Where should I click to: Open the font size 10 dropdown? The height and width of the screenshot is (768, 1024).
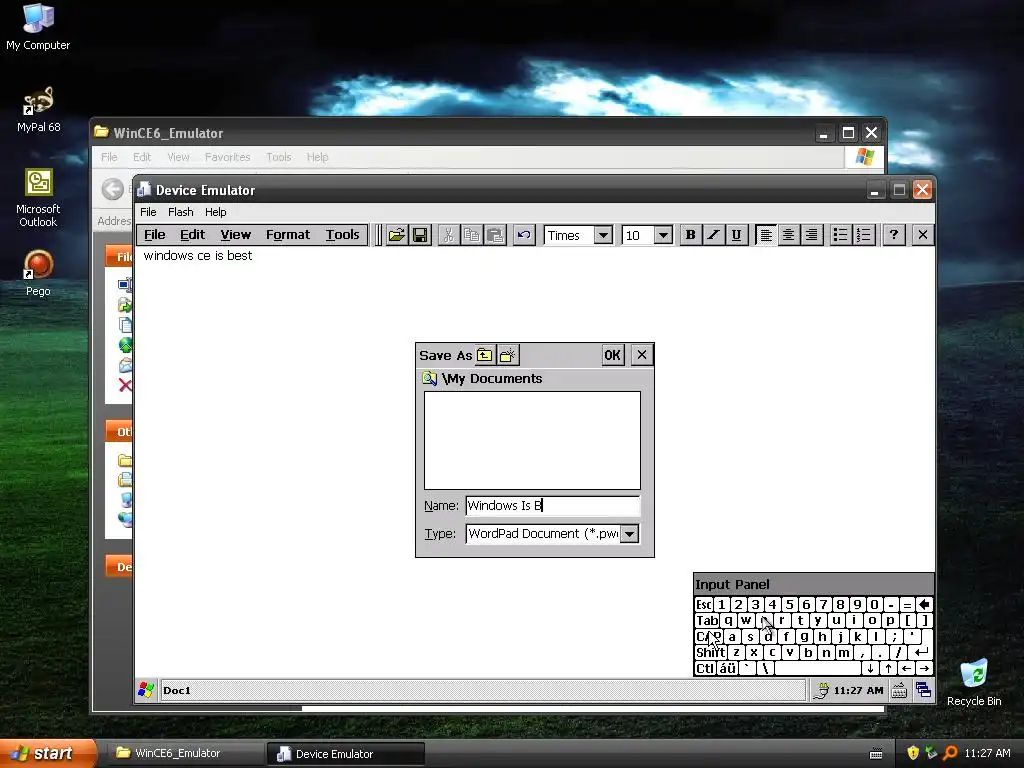tap(663, 235)
